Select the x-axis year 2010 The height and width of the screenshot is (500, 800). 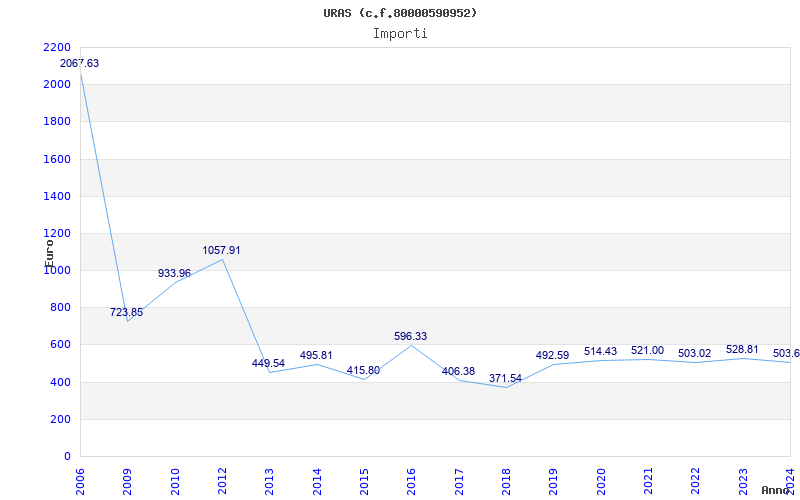(174, 482)
